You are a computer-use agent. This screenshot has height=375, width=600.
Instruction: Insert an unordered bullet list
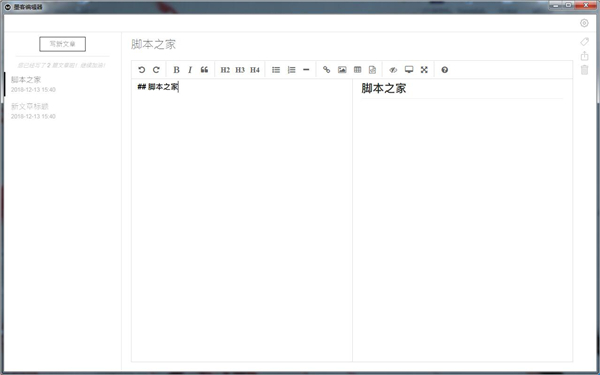pos(276,70)
